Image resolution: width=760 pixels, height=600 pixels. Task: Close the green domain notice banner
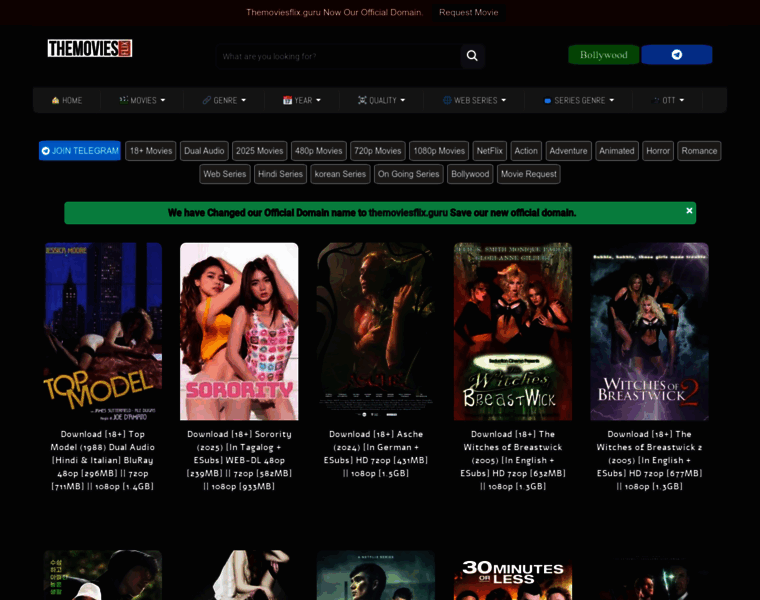pyautogui.click(x=689, y=210)
